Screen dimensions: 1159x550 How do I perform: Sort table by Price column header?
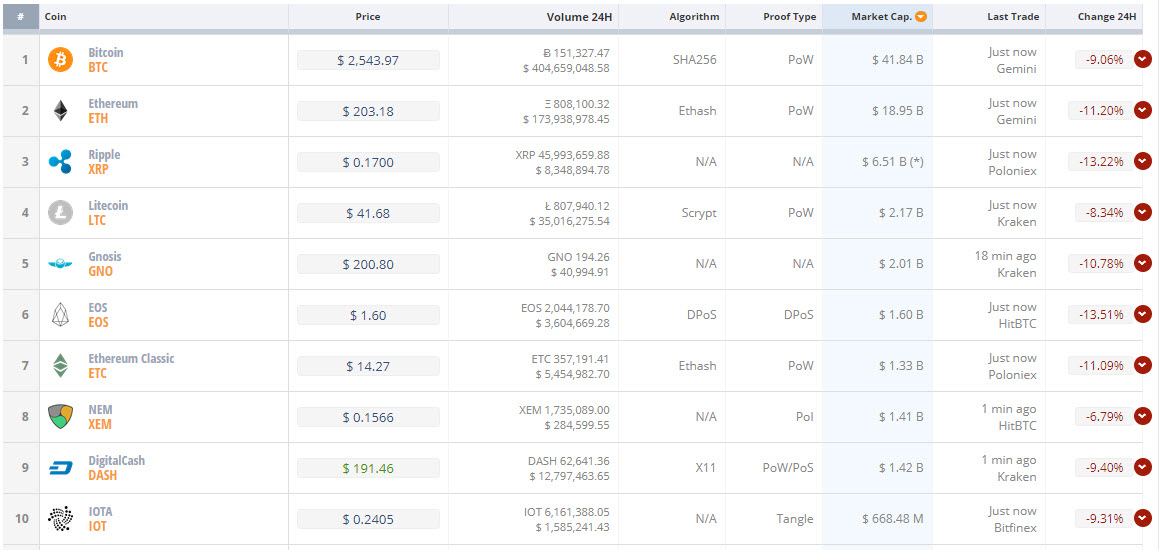pos(368,16)
